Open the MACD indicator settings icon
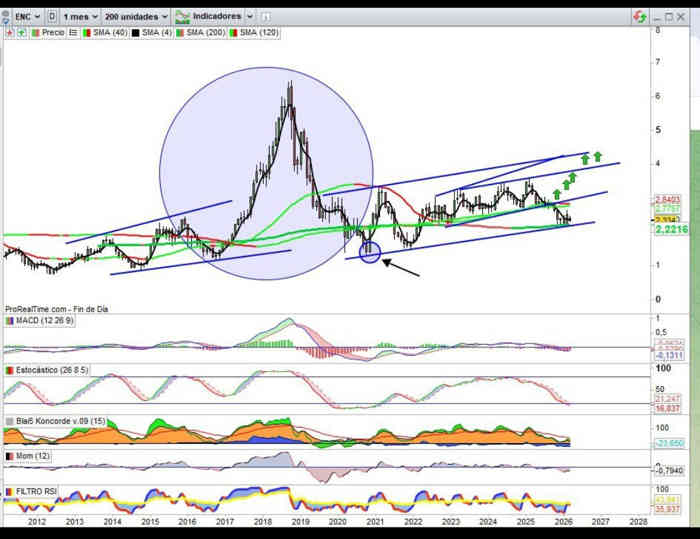Image resolution: width=700 pixels, height=539 pixels. 9,320
